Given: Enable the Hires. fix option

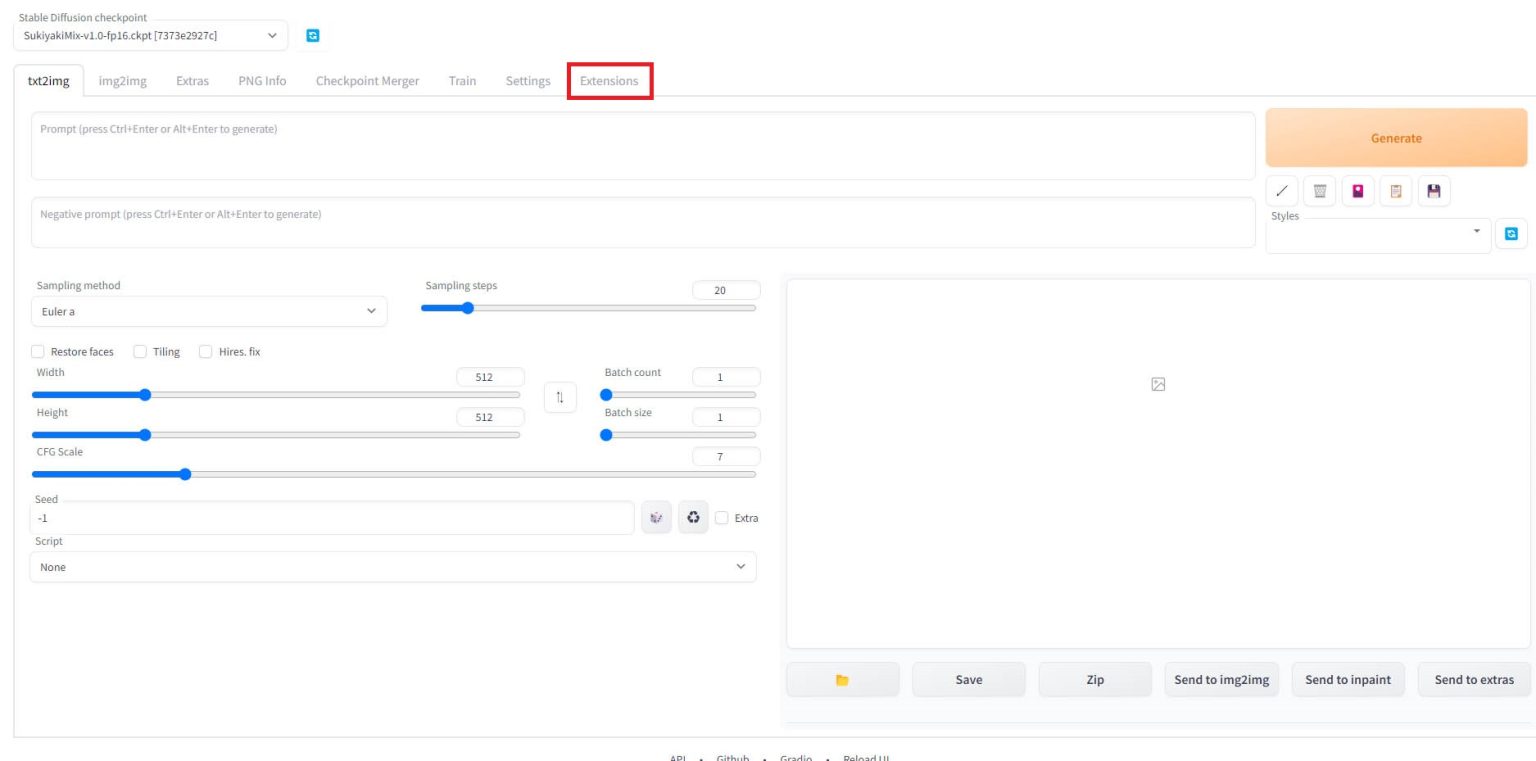Looking at the screenshot, I should 206,352.
